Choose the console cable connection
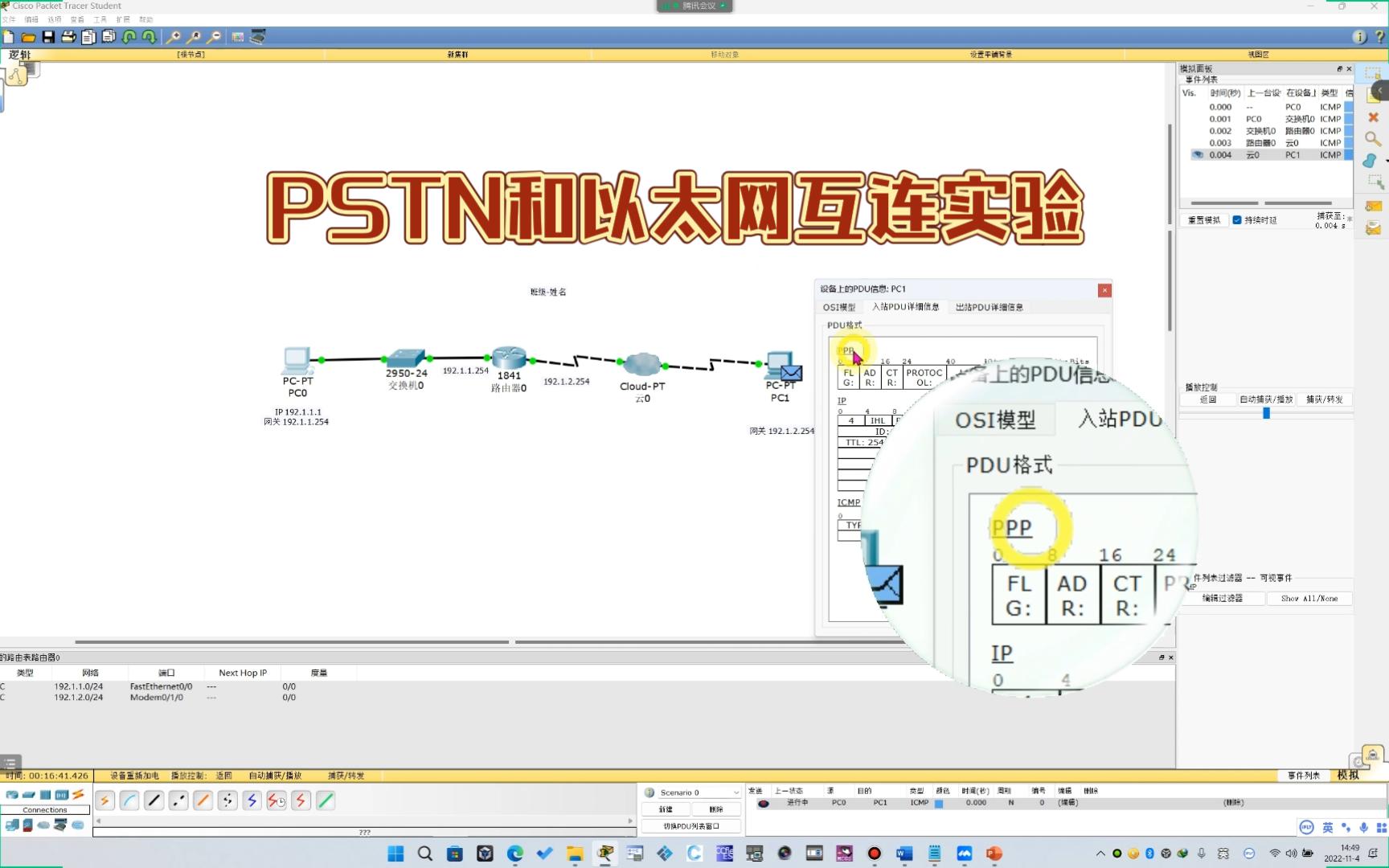The height and width of the screenshot is (868, 1389). pos(129,800)
